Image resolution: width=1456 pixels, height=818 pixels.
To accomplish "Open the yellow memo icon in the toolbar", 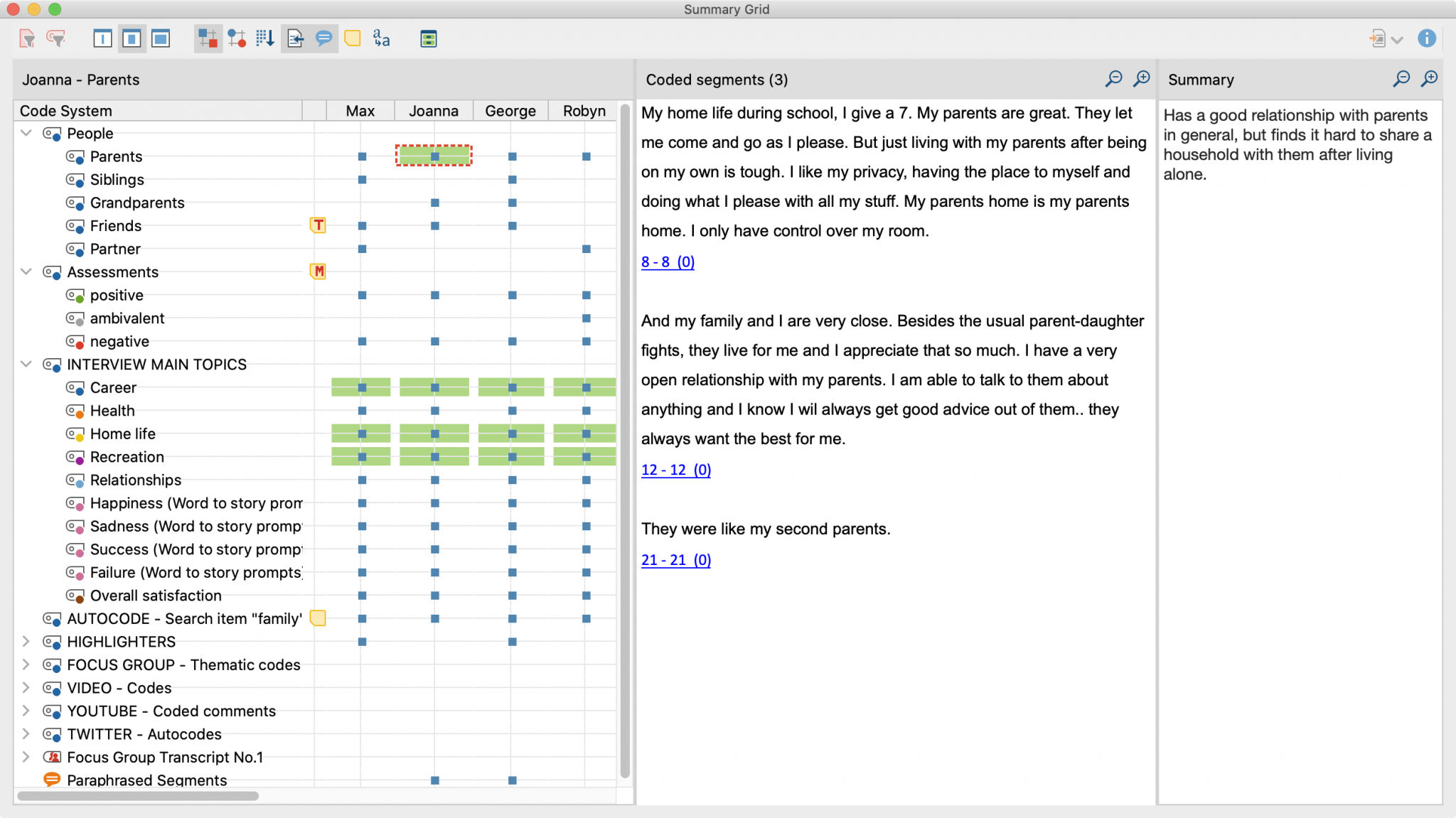I will (x=353, y=38).
